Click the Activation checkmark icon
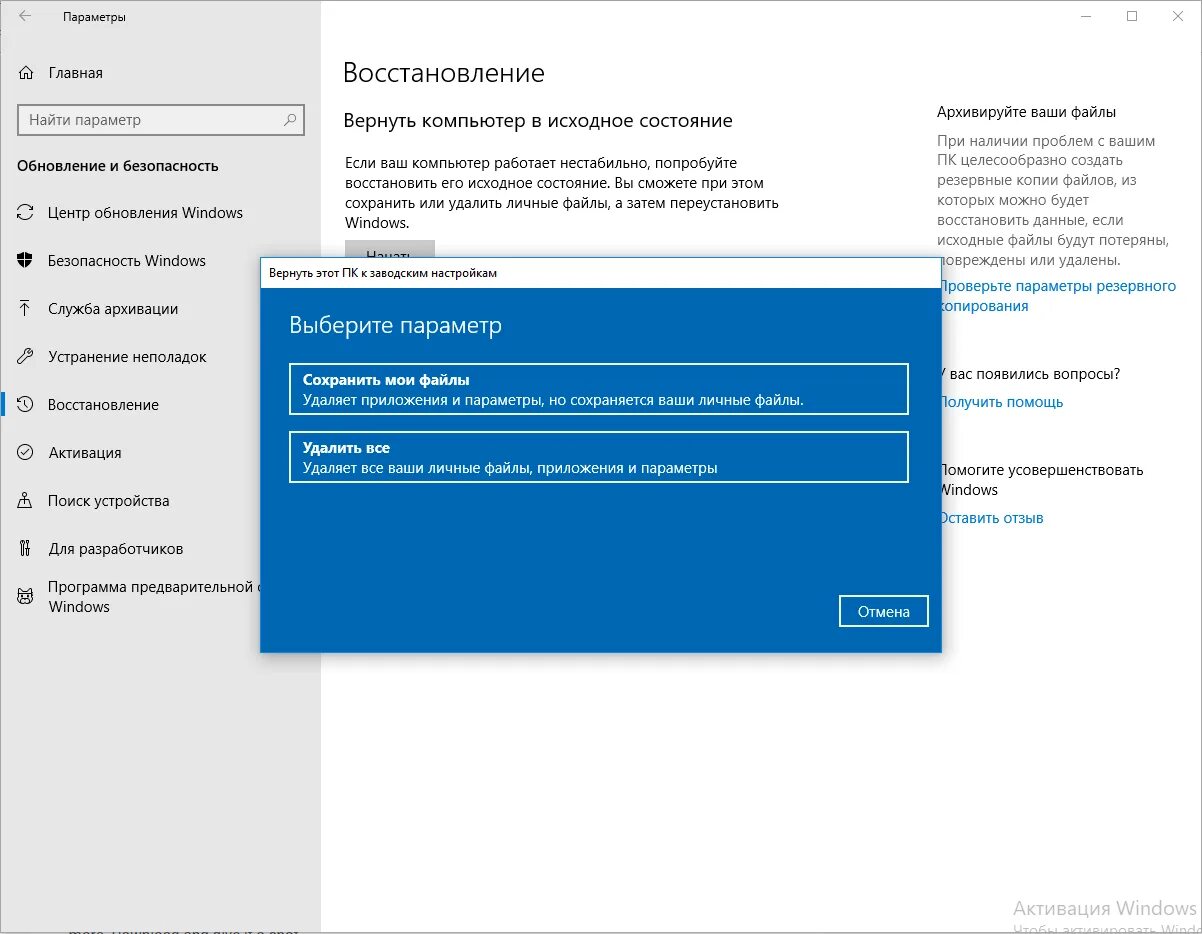 click(26, 453)
